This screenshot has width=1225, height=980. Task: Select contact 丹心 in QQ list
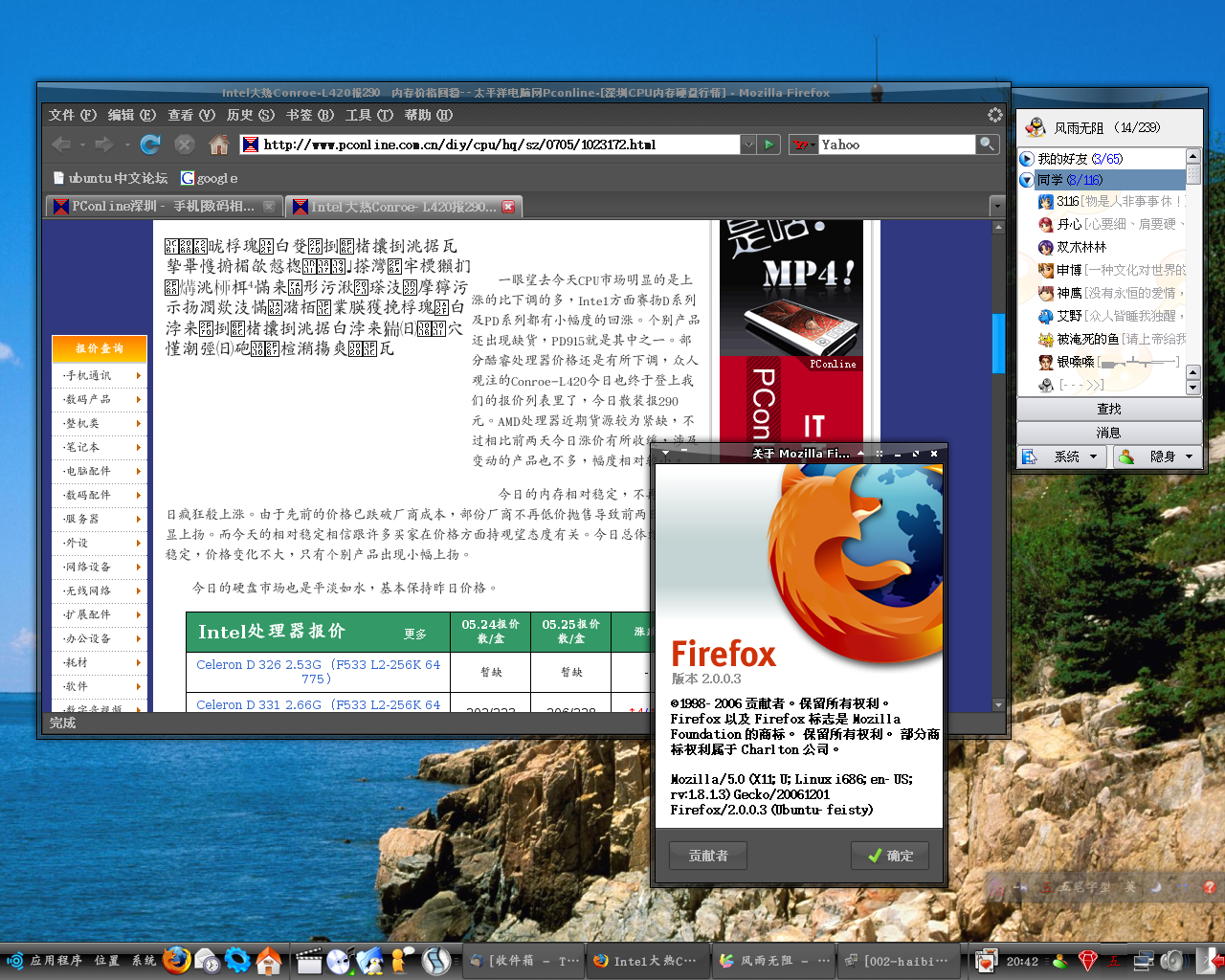[x=1110, y=224]
